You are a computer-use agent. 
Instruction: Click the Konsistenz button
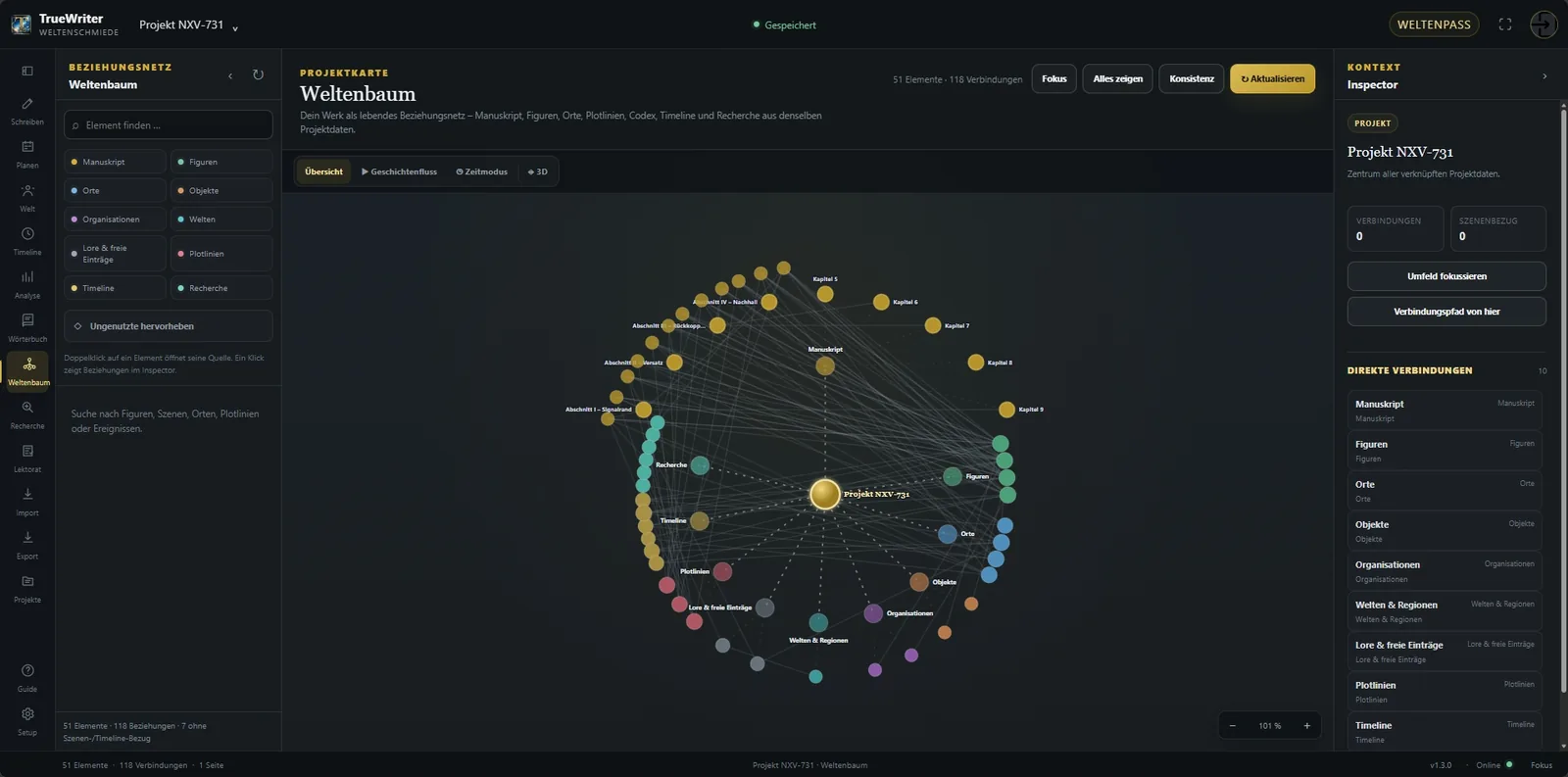coord(1192,78)
